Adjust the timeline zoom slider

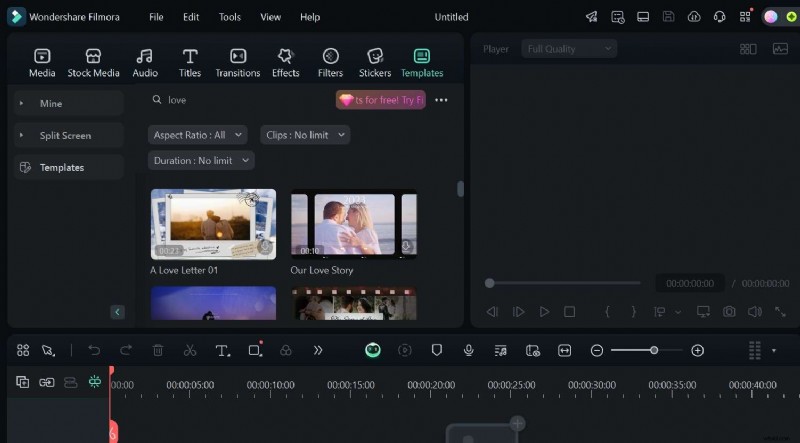coord(653,351)
